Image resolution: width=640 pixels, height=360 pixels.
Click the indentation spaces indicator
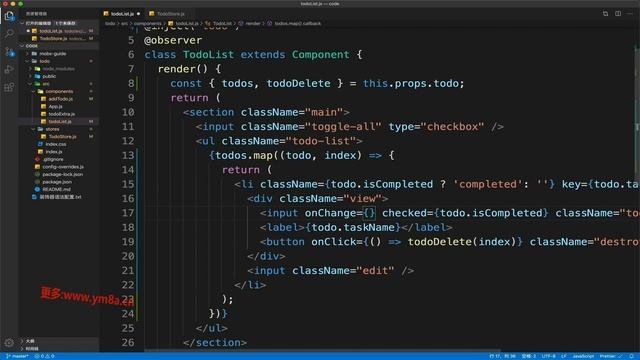[529, 356]
